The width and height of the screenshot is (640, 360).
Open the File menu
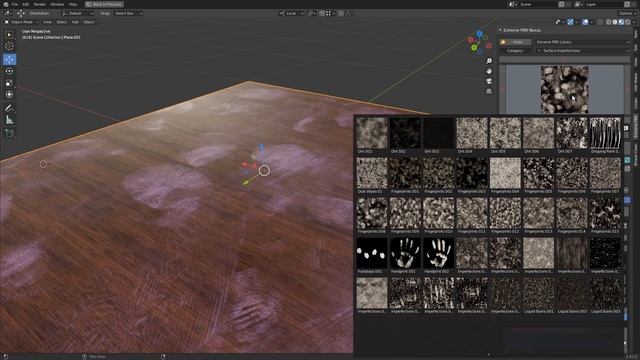[15, 4]
